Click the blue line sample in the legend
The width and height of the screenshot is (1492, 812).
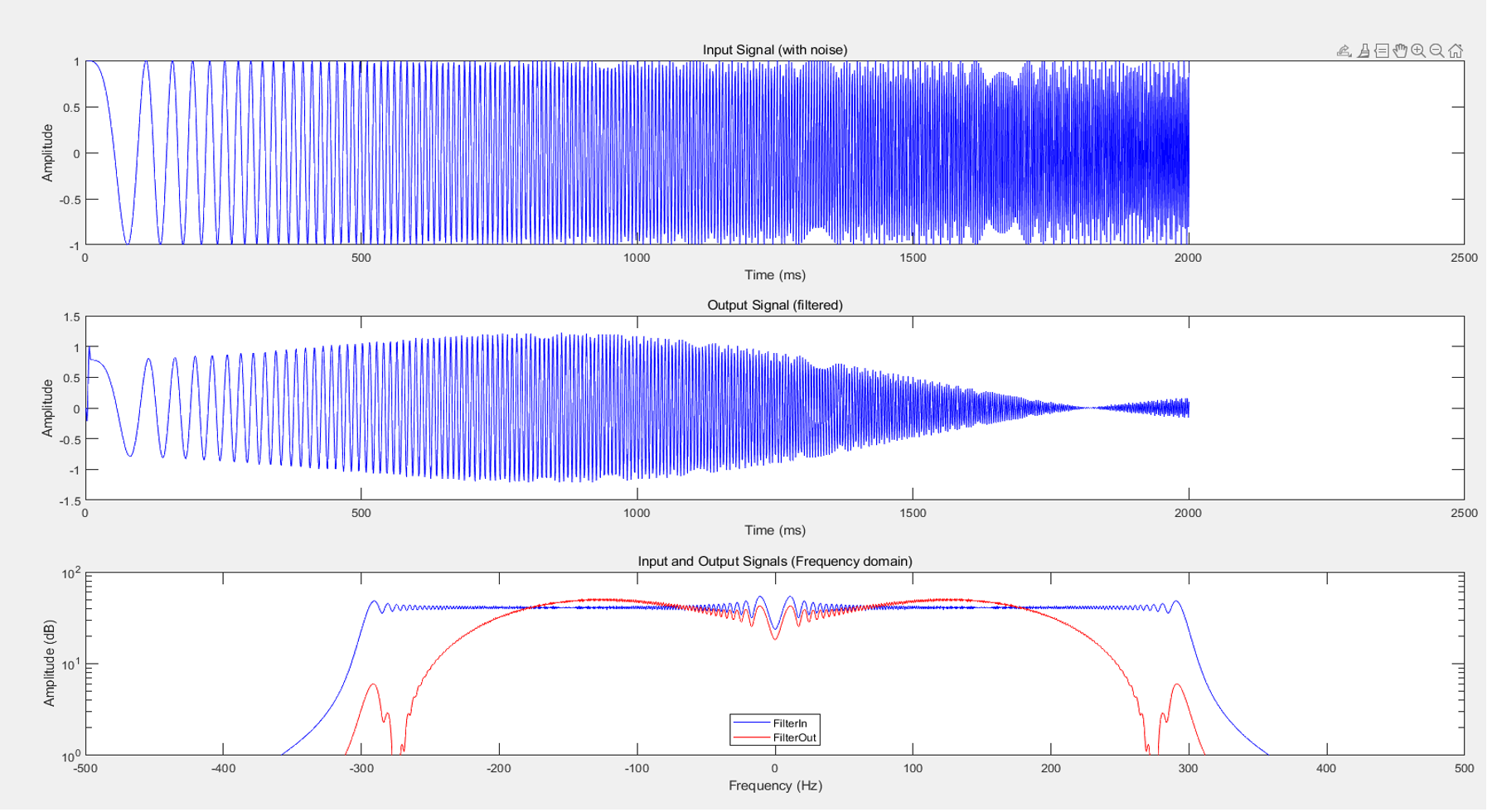[752, 723]
